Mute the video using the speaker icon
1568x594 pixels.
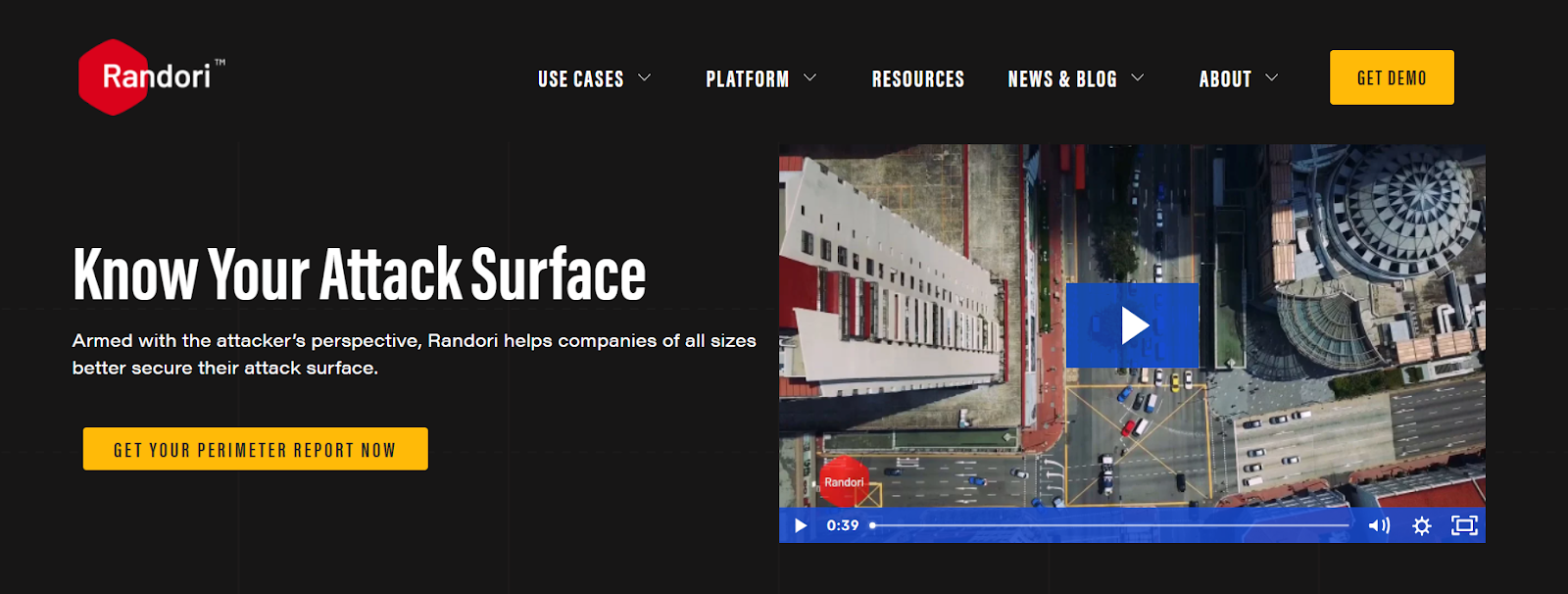[x=1379, y=525]
